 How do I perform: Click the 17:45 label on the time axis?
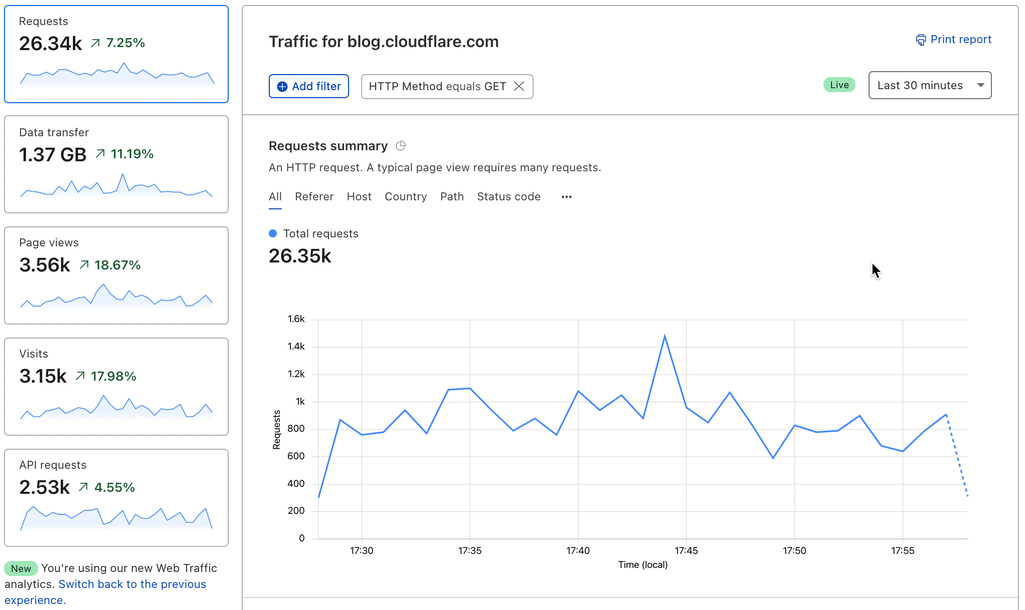686,551
